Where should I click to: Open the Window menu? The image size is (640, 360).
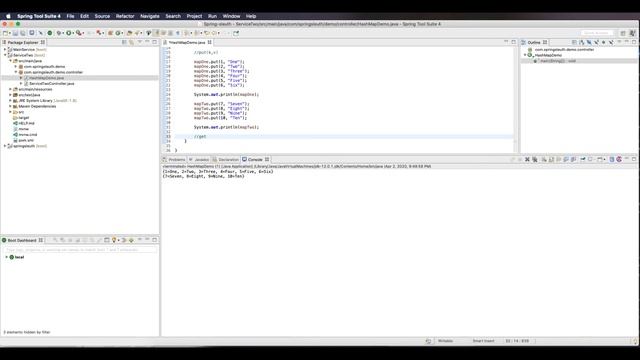(x=231, y=16)
